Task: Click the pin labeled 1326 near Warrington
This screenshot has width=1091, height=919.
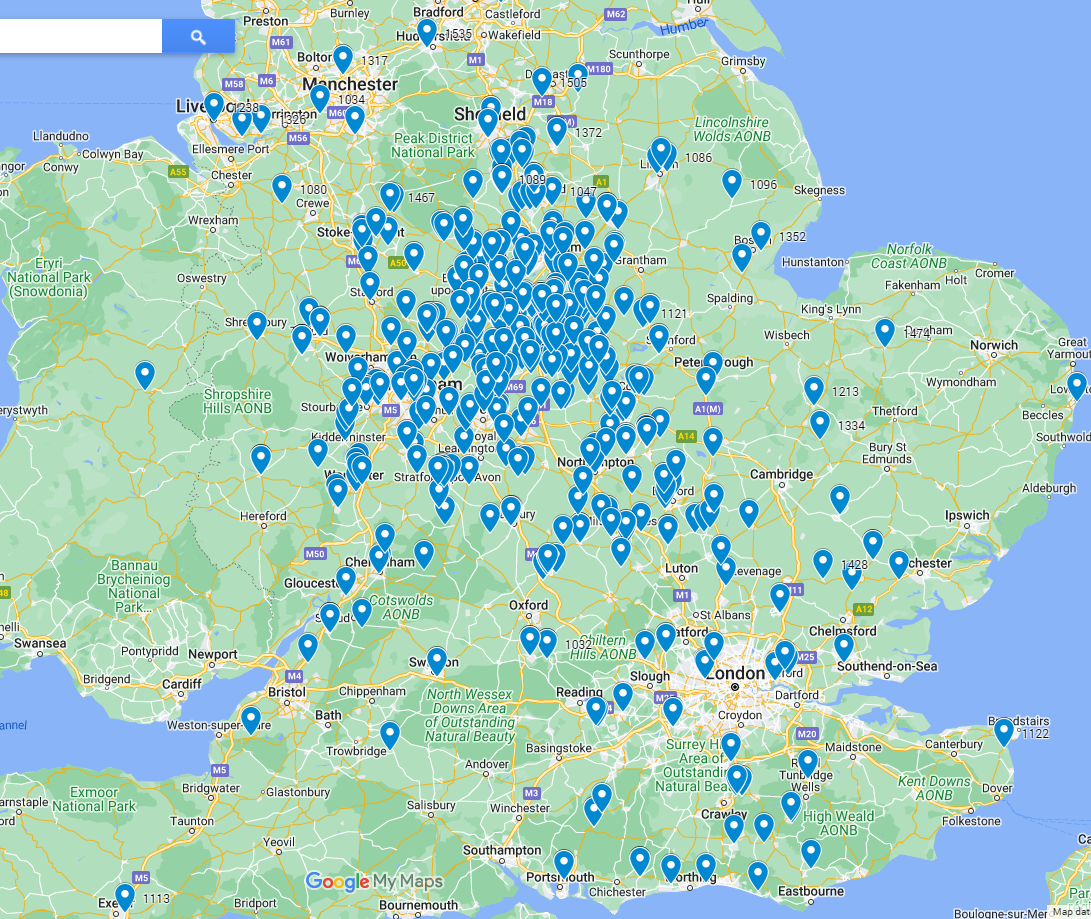Action: click(x=262, y=118)
